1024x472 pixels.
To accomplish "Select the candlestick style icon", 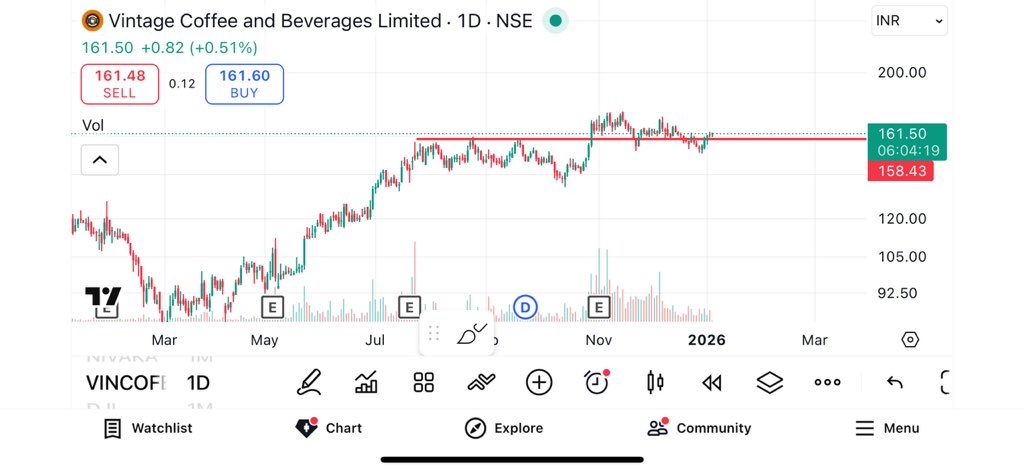I will [654, 383].
